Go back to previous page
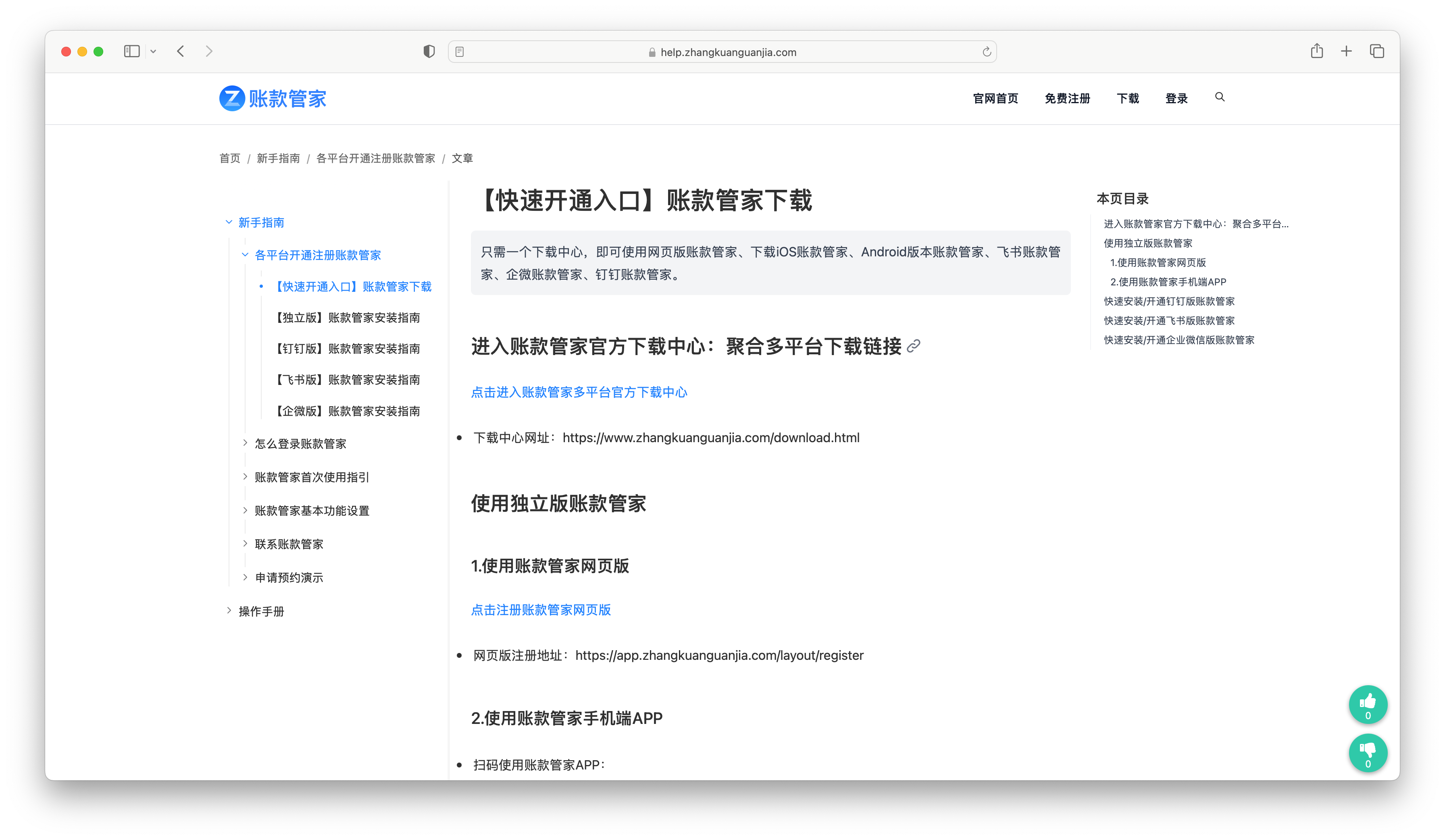The height and width of the screenshot is (840, 1445). (181, 52)
